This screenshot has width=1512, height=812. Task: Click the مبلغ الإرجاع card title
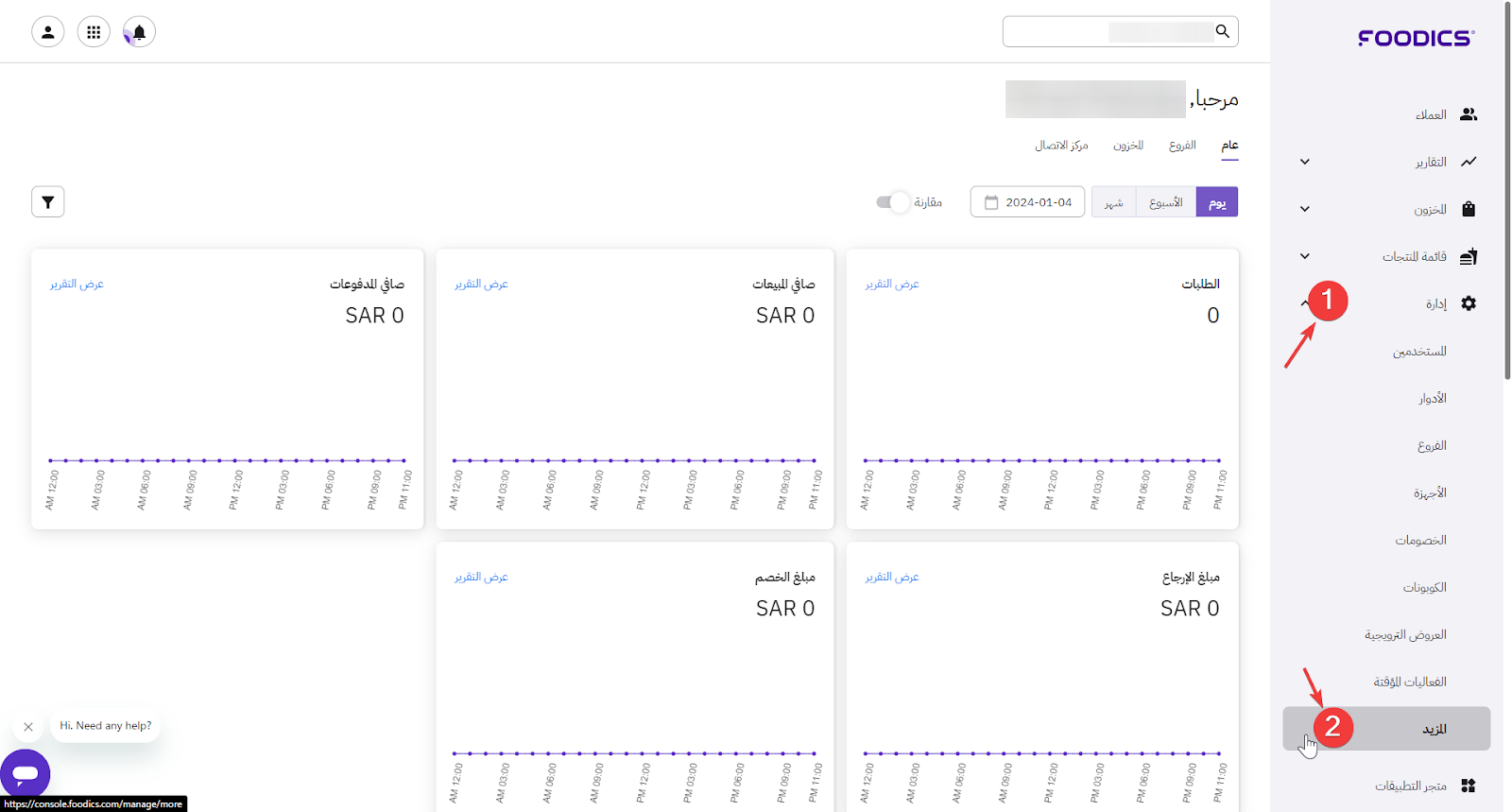1191,577
